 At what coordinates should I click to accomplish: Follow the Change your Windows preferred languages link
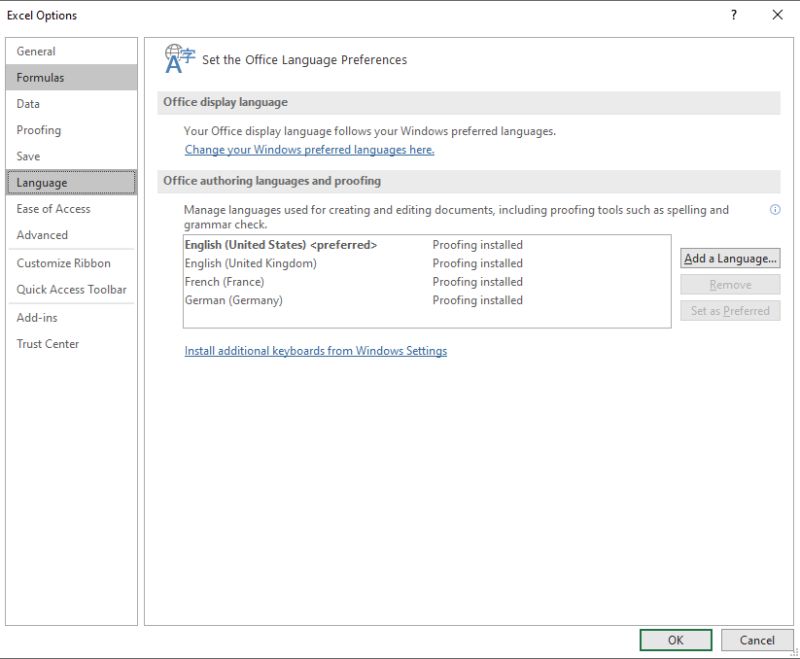coord(309,149)
